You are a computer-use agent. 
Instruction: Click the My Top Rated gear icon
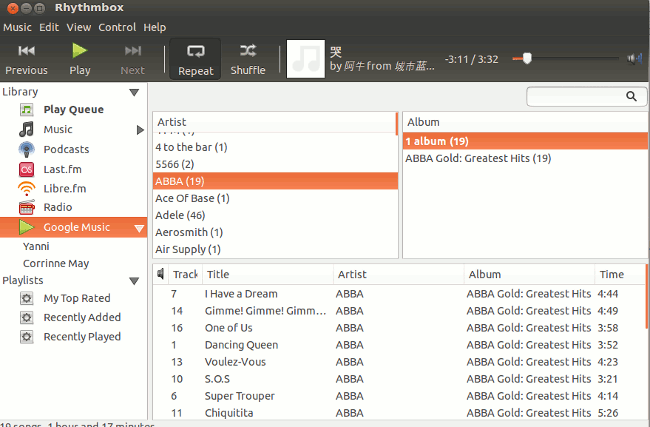click(x=27, y=298)
